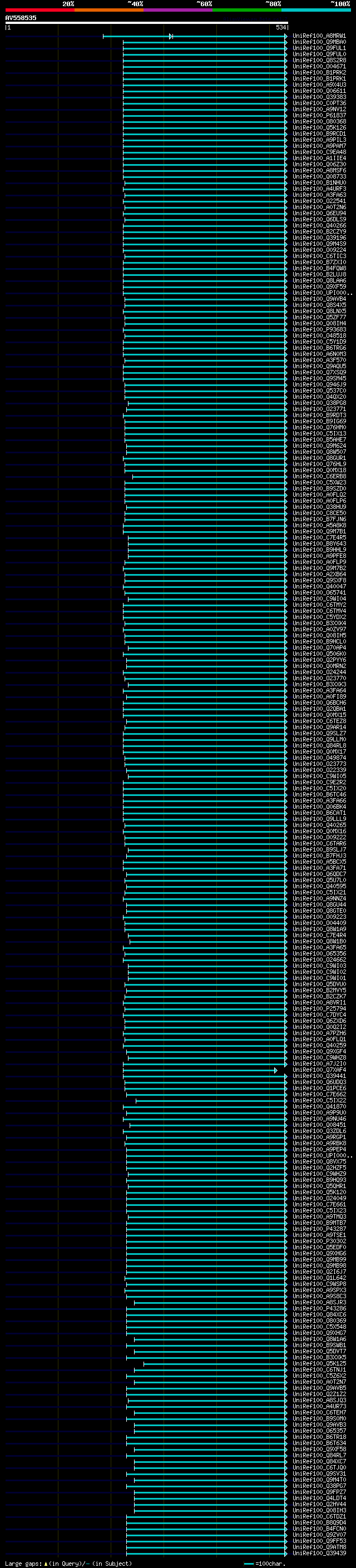Click hit UniRef100_A9PIL3
The width and height of the screenshot is (356, 1568).
[x=319, y=140]
